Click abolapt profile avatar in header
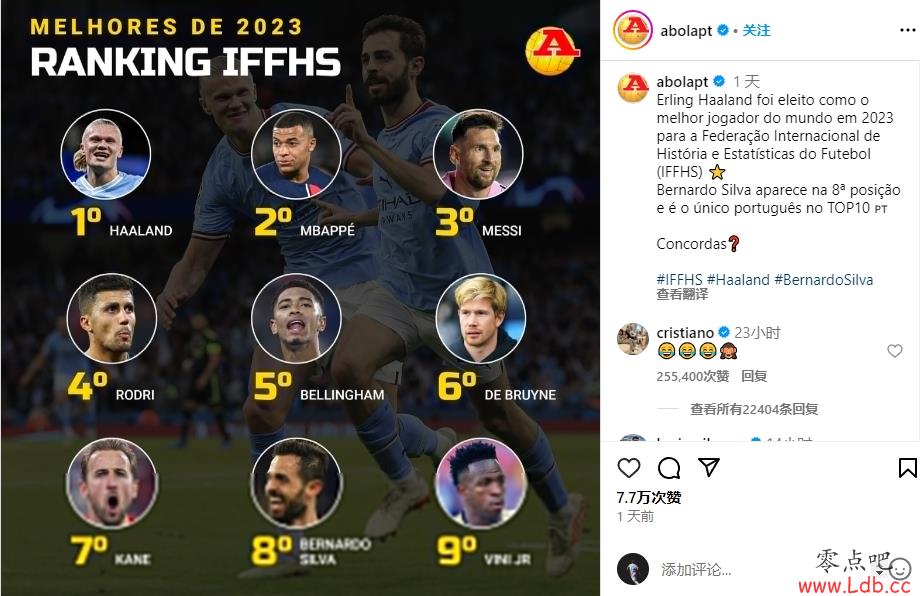The width and height of the screenshot is (920, 596). 633,30
